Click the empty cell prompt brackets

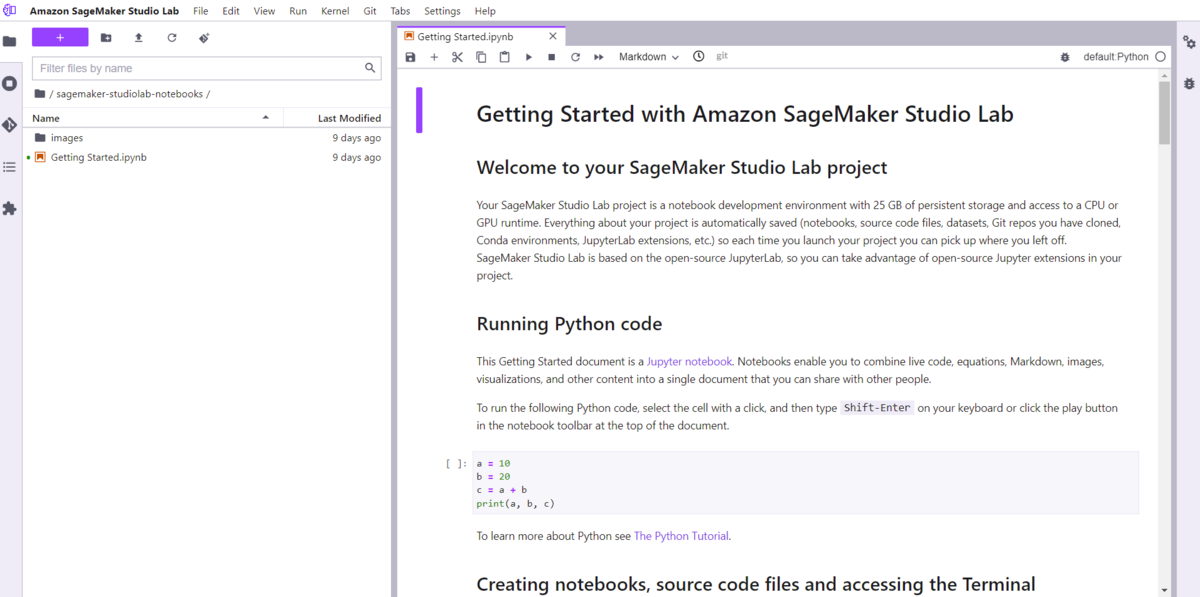click(456, 463)
